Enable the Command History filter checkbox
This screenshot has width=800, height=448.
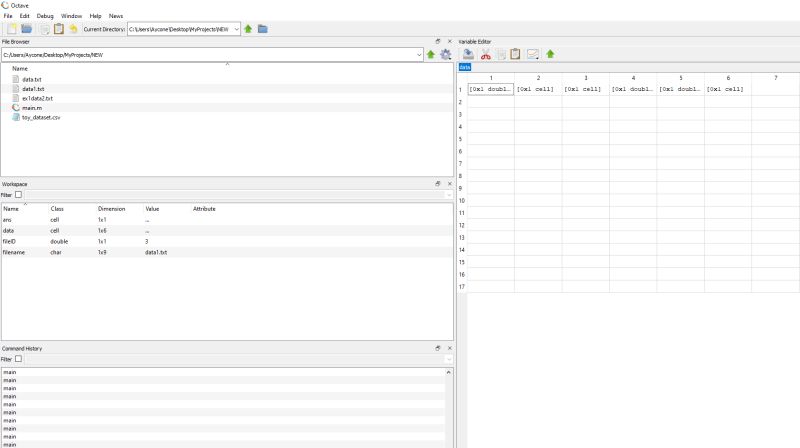tap(18, 359)
